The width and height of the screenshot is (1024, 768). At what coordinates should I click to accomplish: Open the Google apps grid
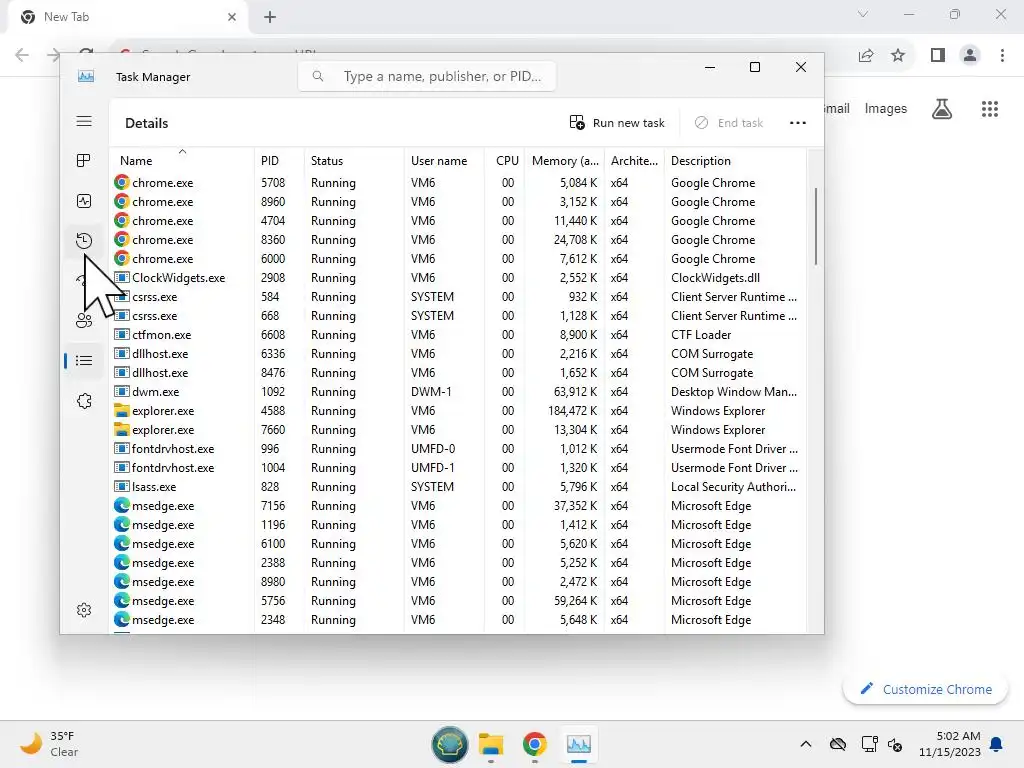[989, 108]
